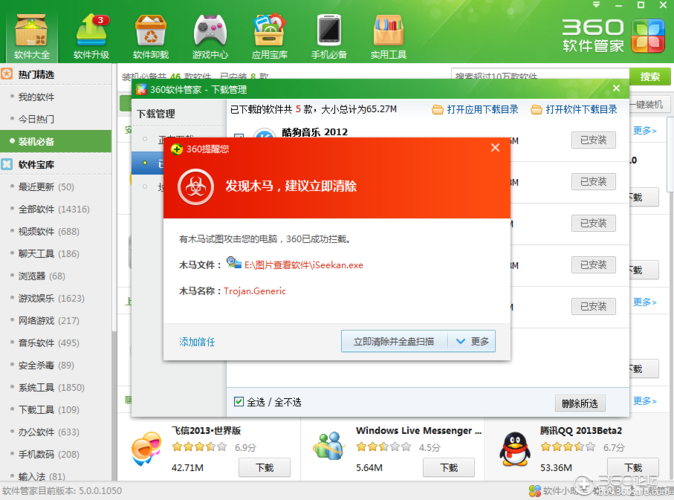Select 游戏娱乐 category in sidebar
Screen dimensions: 674x500
tap(50, 298)
